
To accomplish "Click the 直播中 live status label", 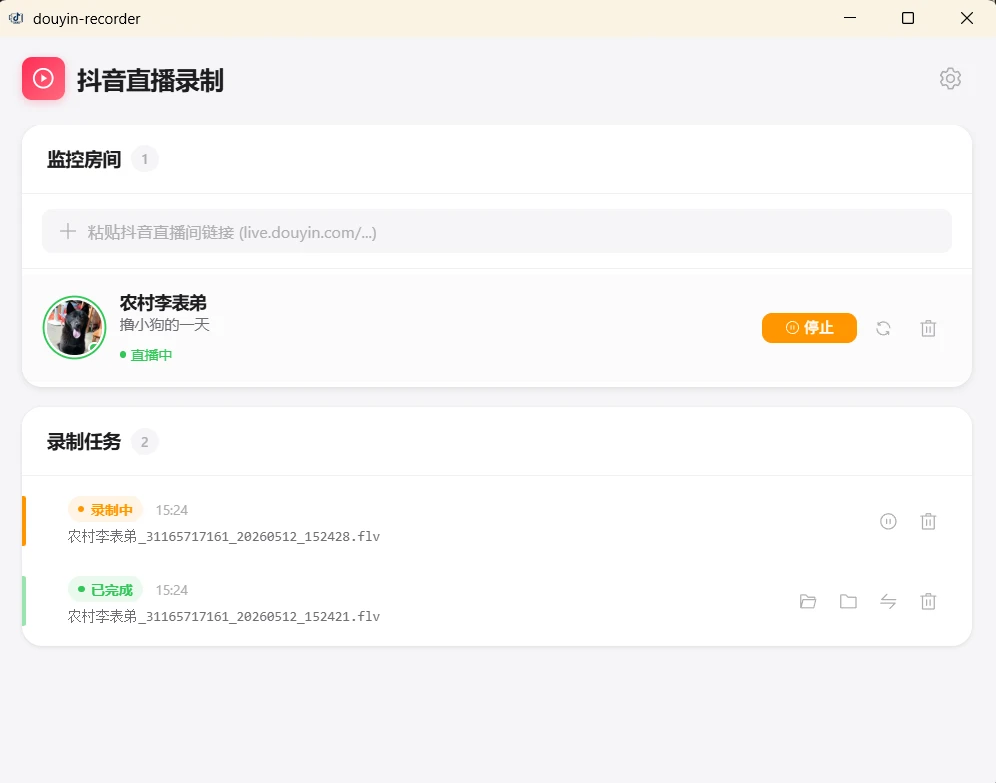I will (x=146, y=355).
